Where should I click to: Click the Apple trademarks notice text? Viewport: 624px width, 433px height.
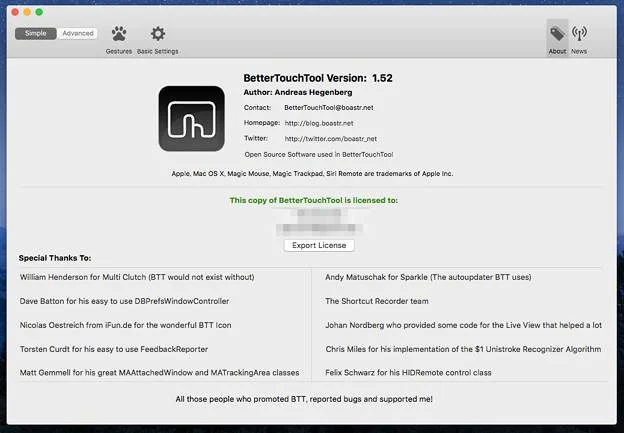pos(312,174)
